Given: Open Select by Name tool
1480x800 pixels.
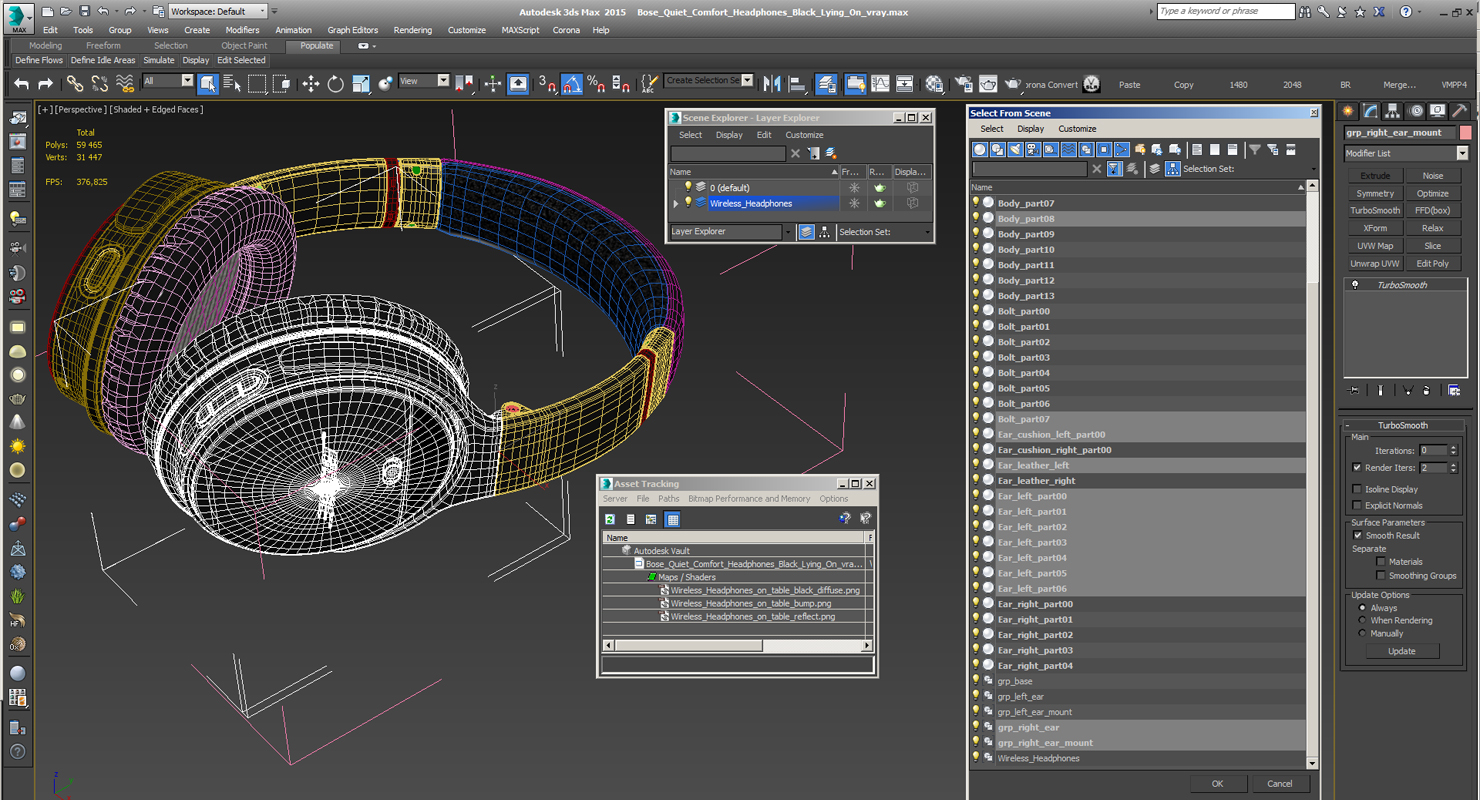Looking at the screenshot, I should 232,84.
